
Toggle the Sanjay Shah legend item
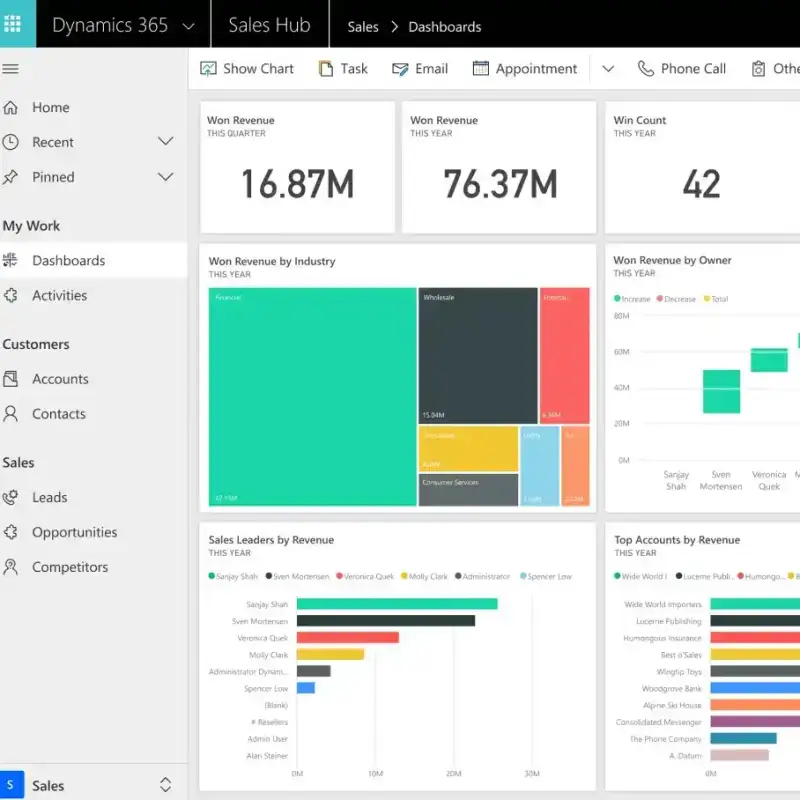(233, 577)
